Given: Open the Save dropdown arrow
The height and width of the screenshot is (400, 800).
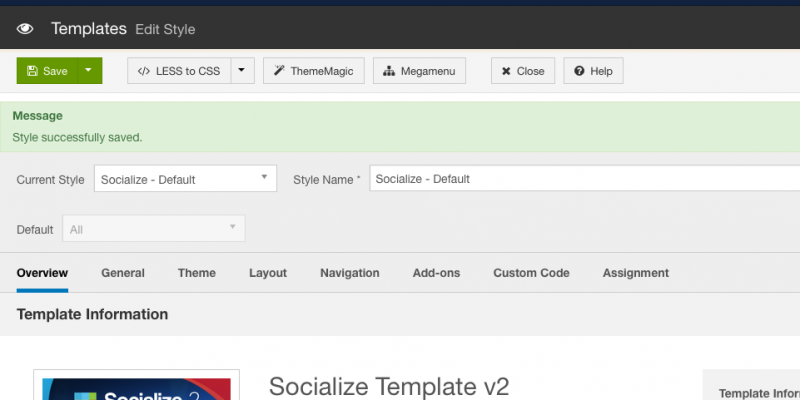Looking at the screenshot, I should (89, 71).
